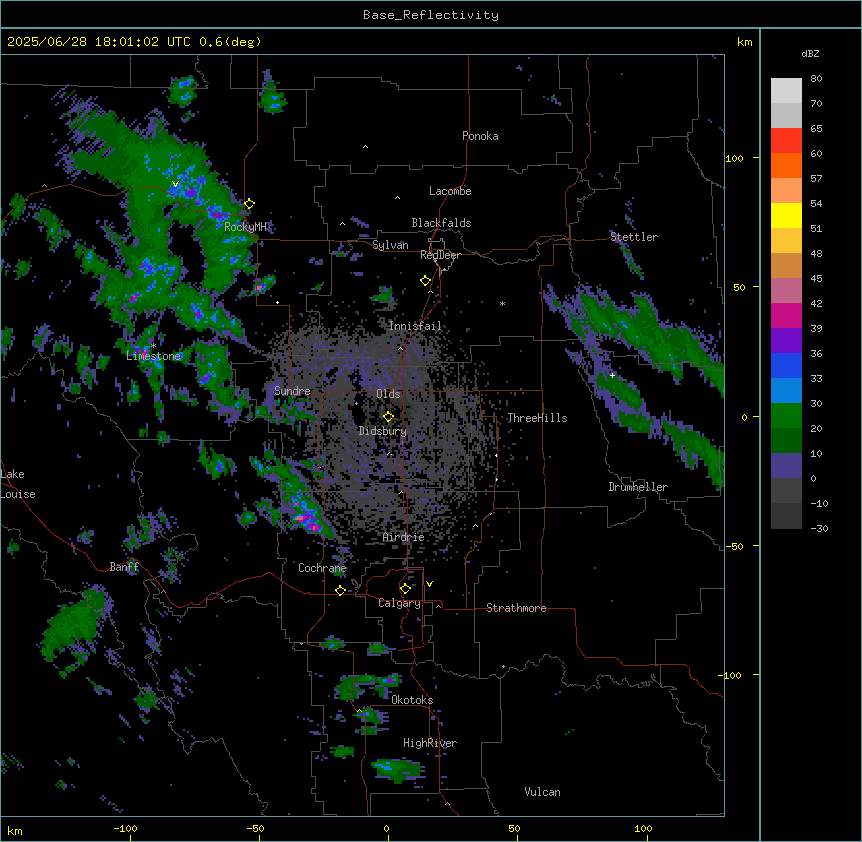Screen dimensions: 862x842
Task: Click the Innisfail city label
Action: click(x=415, y=326)
